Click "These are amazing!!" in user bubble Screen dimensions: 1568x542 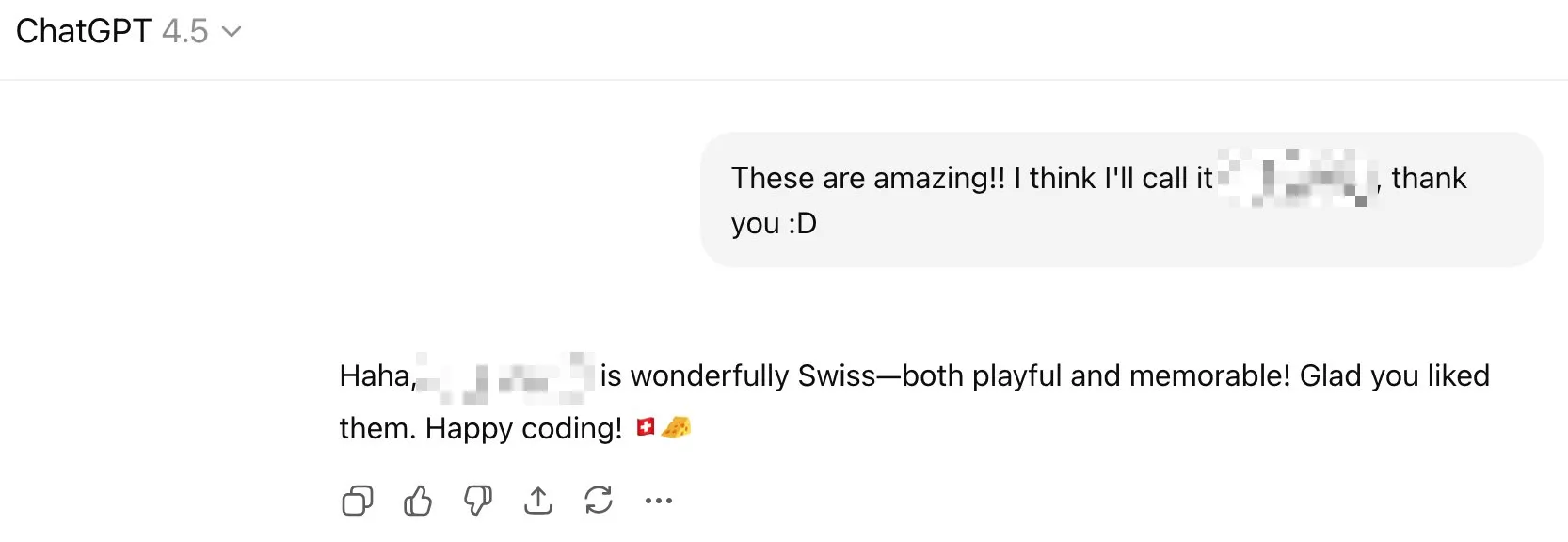(x=868, y=178)
